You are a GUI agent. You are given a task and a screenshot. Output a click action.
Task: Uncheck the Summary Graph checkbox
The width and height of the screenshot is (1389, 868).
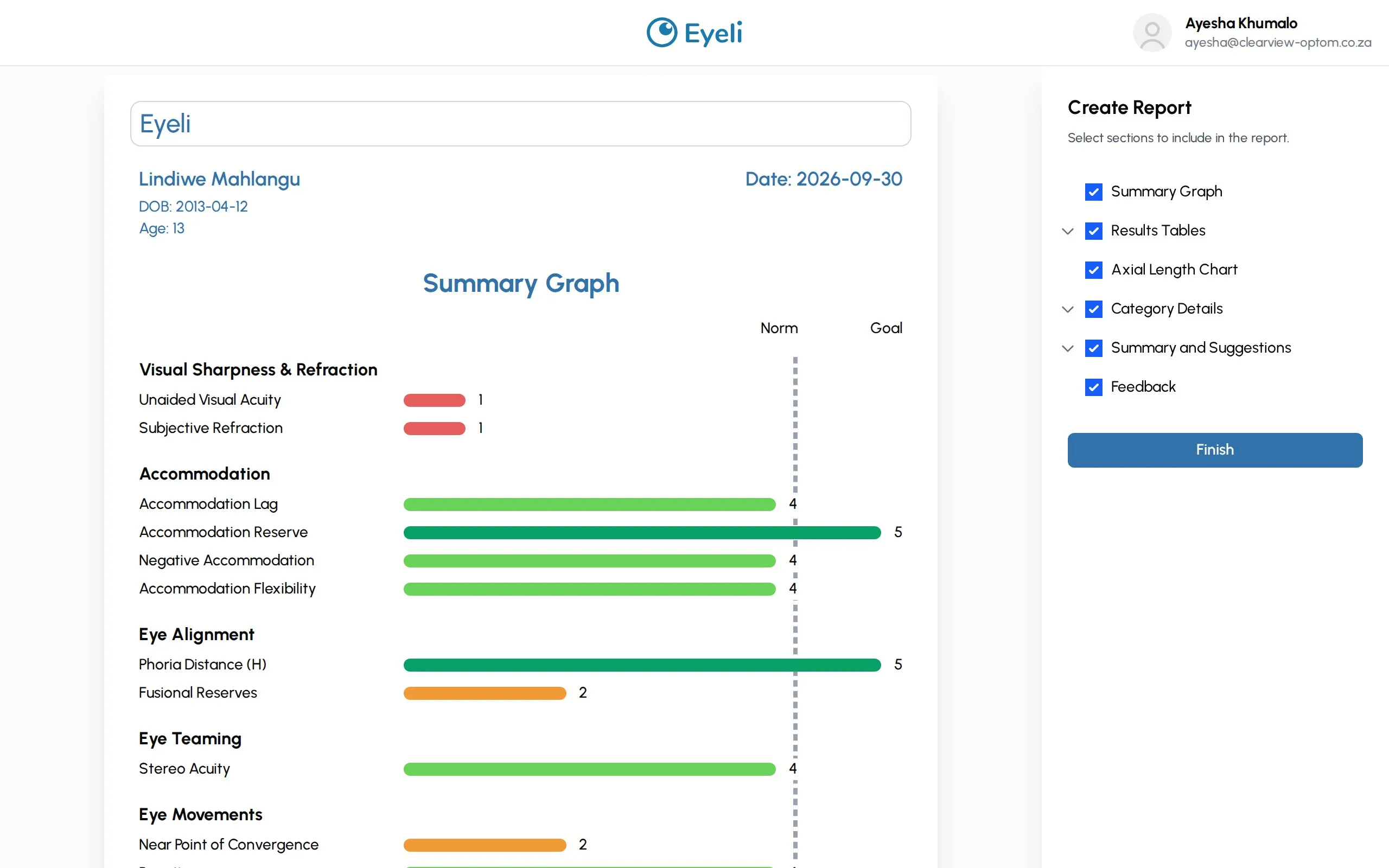pyautogui.click(x=1093, y=192)
